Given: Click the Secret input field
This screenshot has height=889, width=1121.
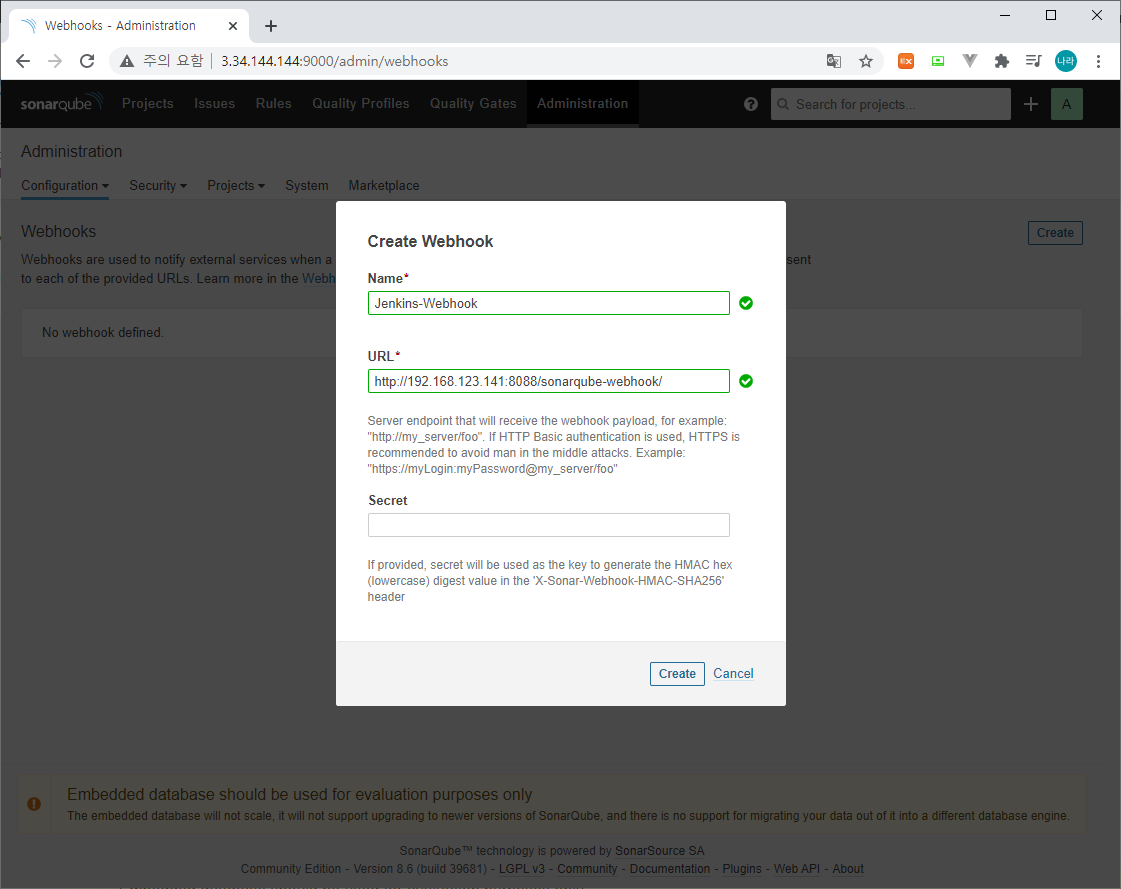Looking at the screenshot, I should tap(548, 525).
